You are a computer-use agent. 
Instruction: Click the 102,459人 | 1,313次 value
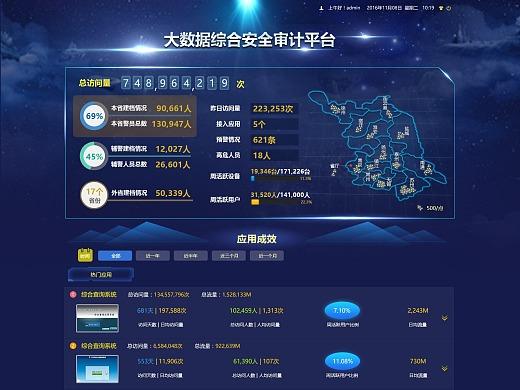256,311
